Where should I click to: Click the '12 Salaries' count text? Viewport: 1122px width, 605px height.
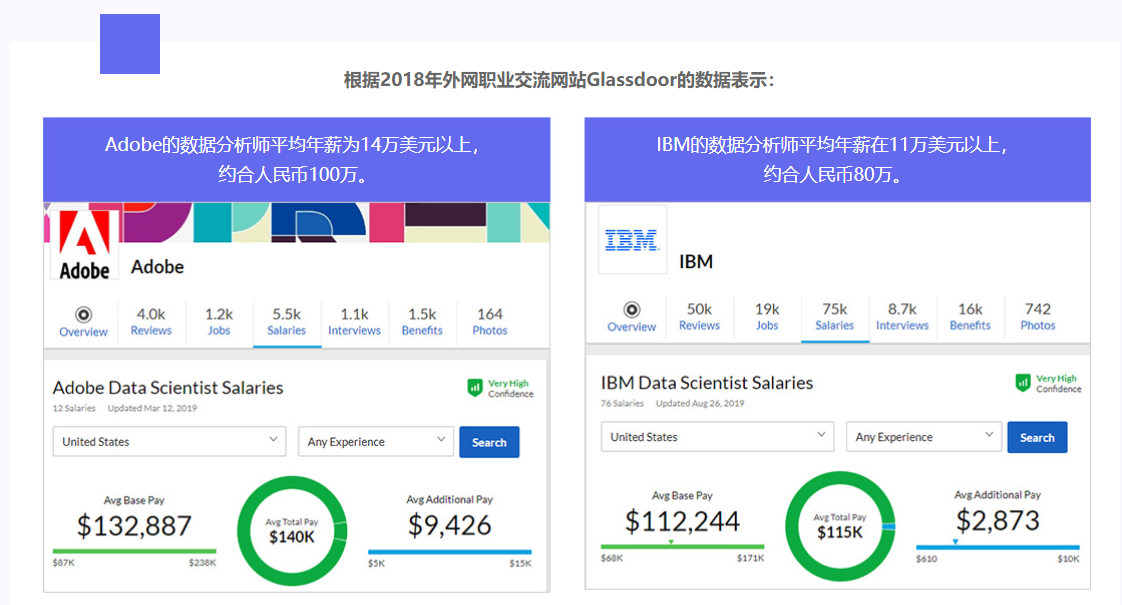tap(74, 408)
